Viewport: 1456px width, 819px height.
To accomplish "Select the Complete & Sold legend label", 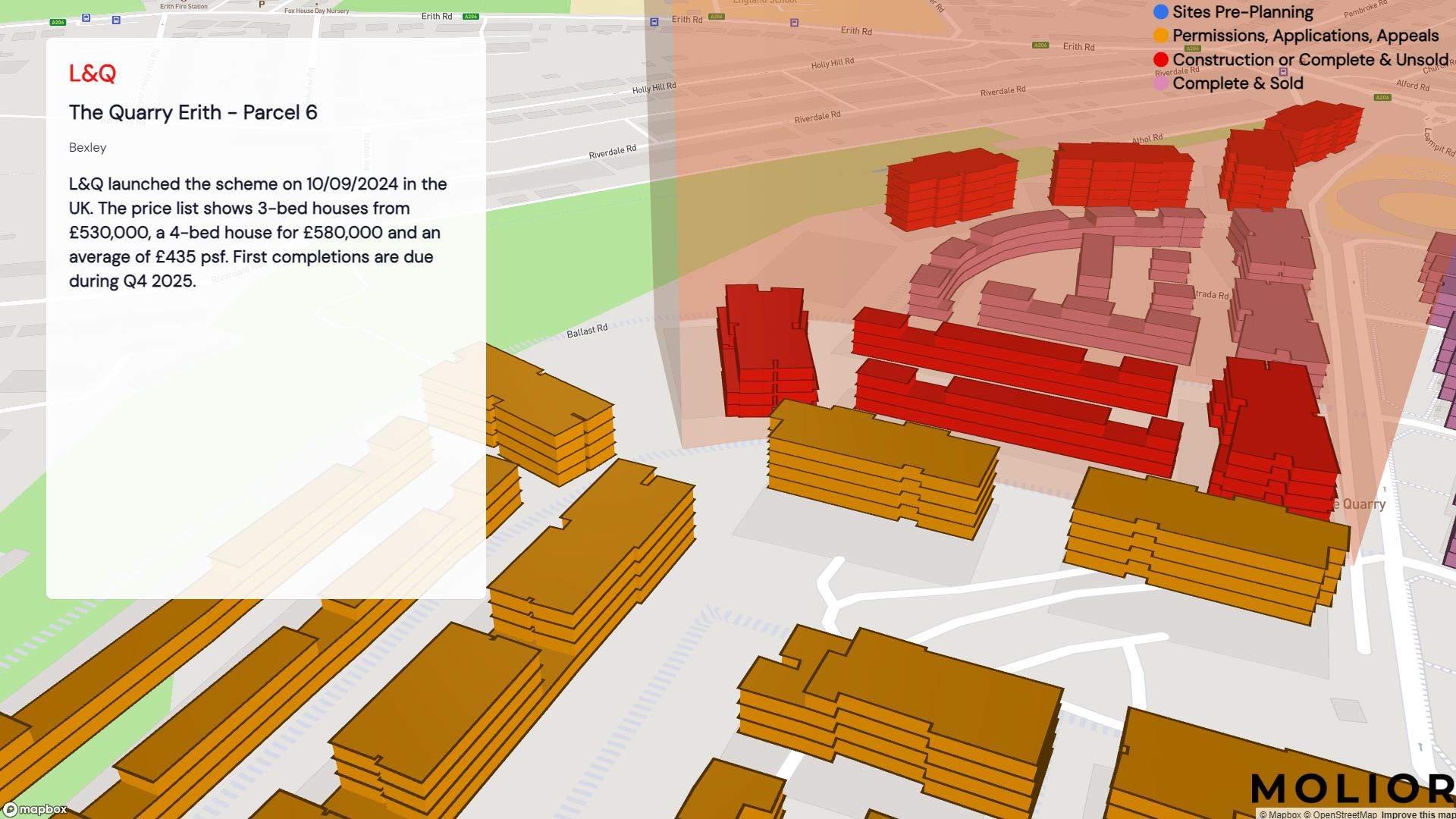I will point(1238,83).
